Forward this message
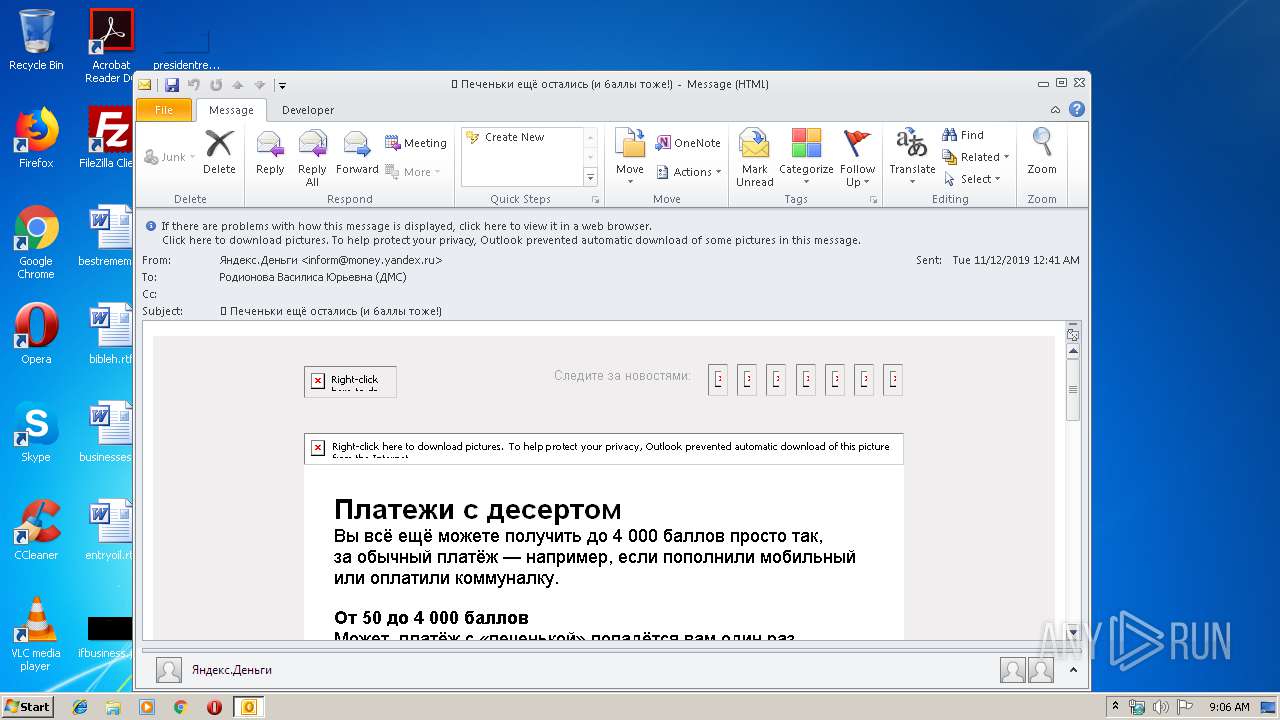 coord(357,152)
